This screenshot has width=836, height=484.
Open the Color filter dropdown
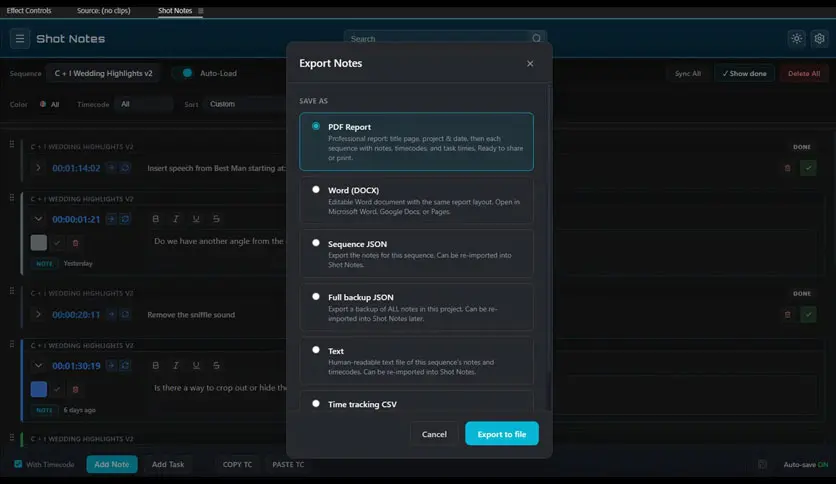click(x=49, y=104)
